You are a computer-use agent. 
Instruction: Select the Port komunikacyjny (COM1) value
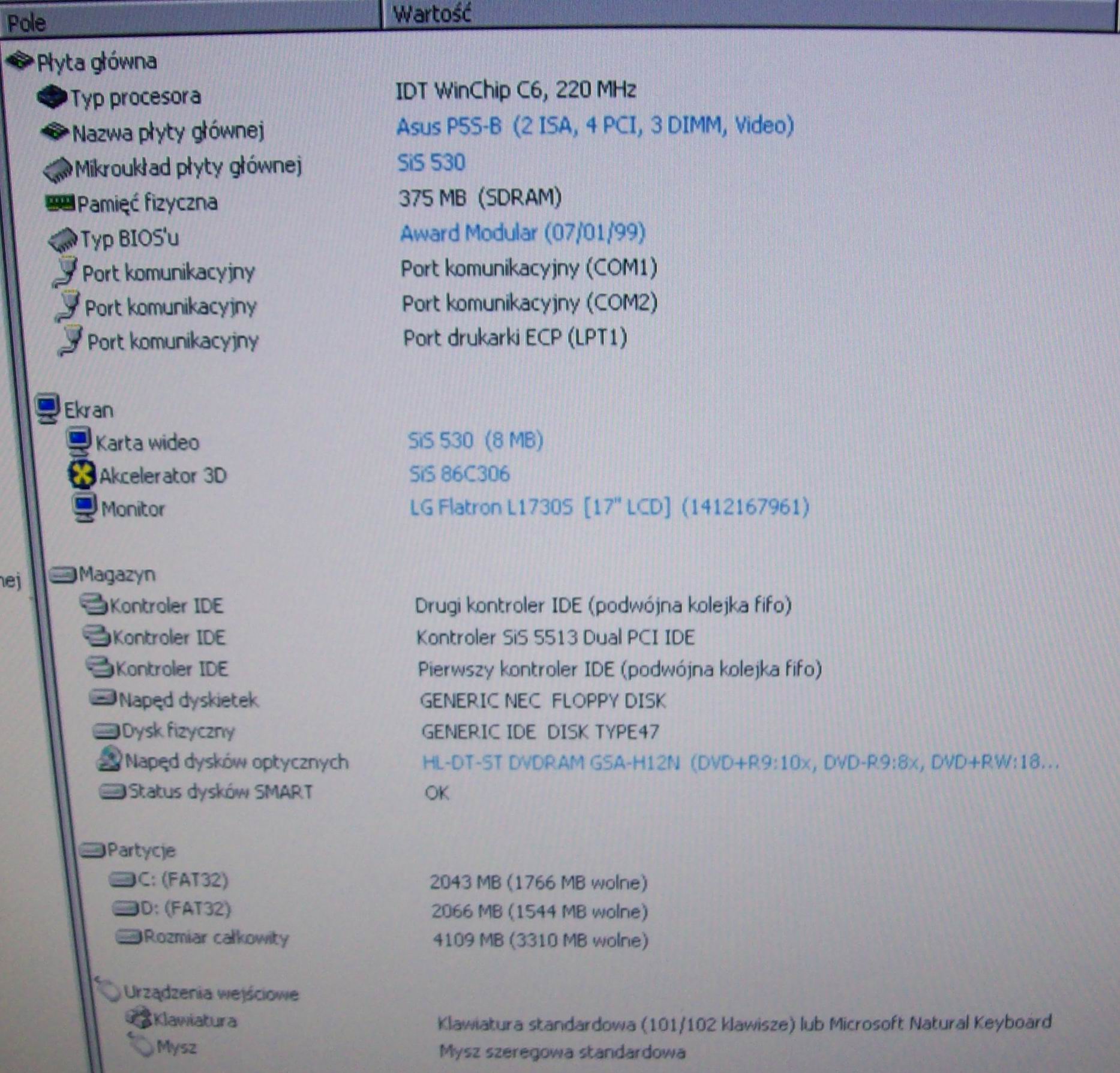529,268
